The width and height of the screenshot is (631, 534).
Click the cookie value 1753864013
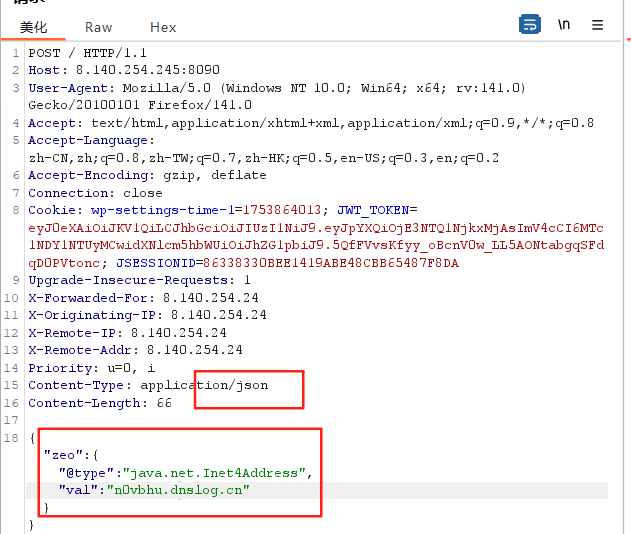pyautogui.click(x=282, y=210)
